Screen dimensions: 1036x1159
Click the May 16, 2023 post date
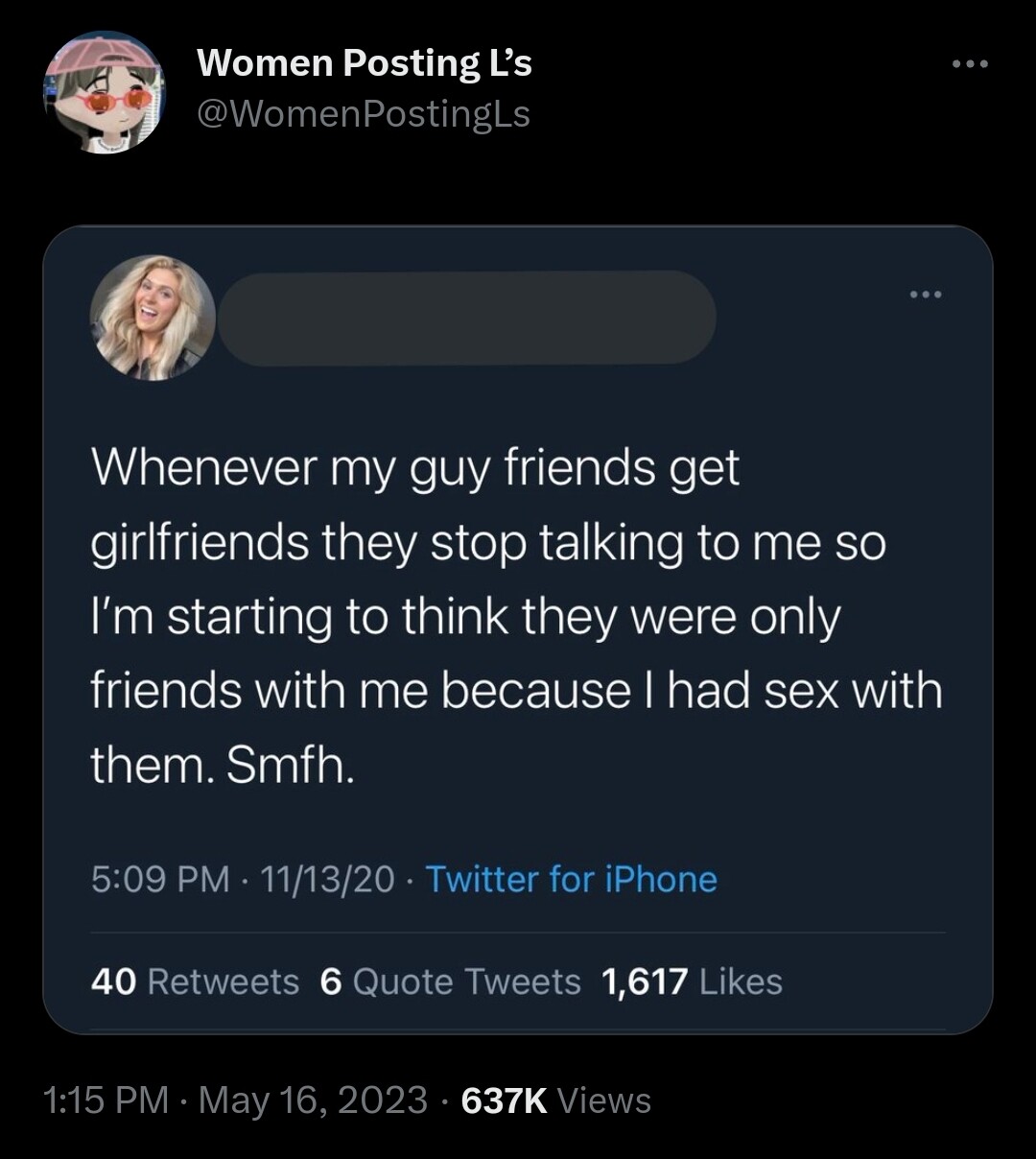tap(313, 1100)
